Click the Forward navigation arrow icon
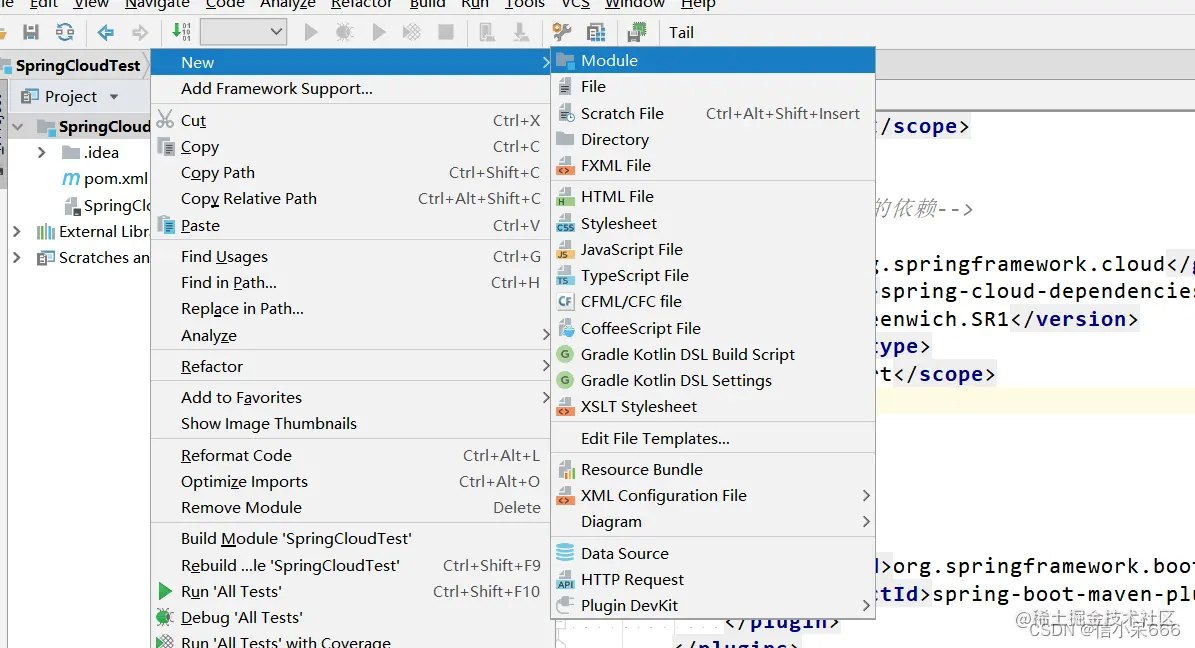Viewport: 1195px width, 648px height. (139, 32)
